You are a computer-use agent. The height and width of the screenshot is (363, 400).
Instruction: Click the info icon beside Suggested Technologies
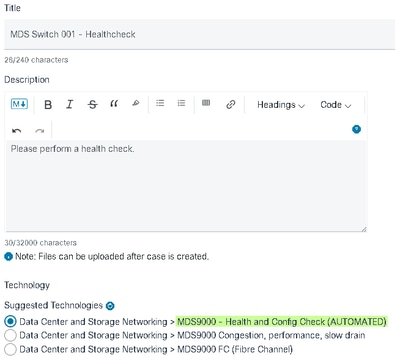tap(110, 306)
